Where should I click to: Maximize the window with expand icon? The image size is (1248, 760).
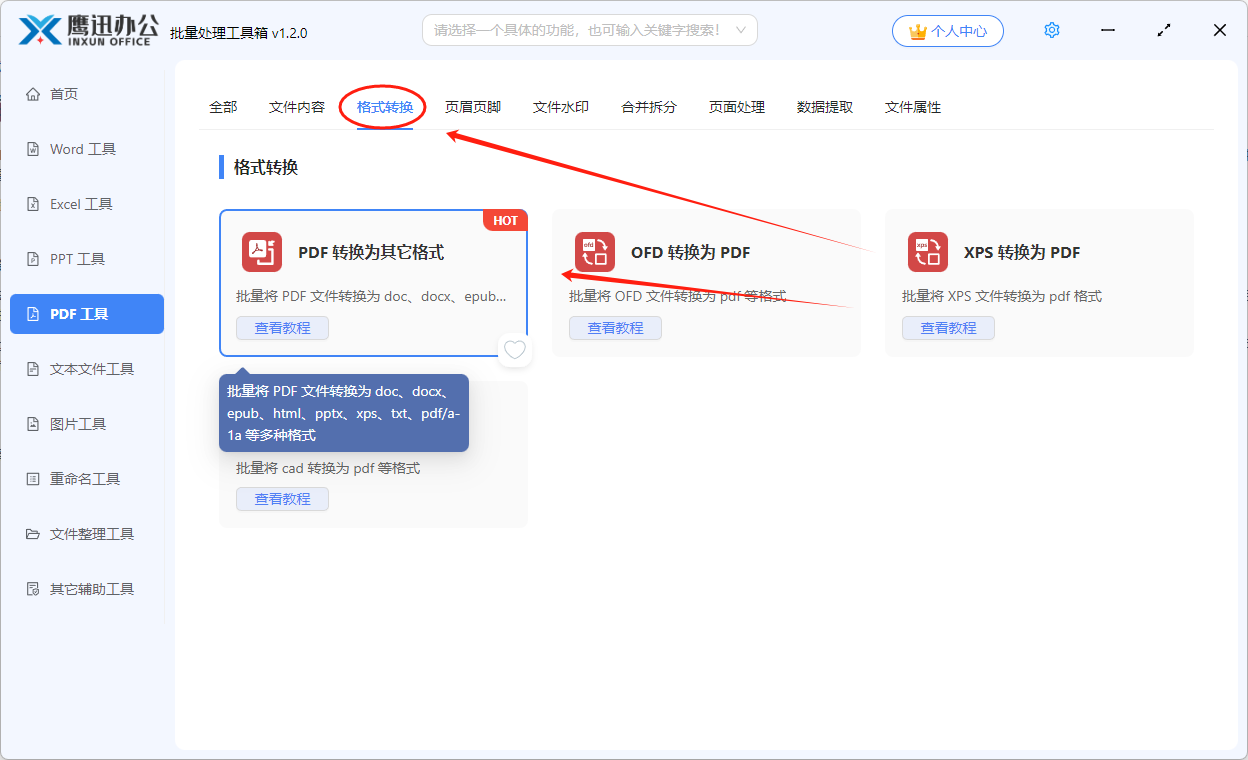(1164, 31)
